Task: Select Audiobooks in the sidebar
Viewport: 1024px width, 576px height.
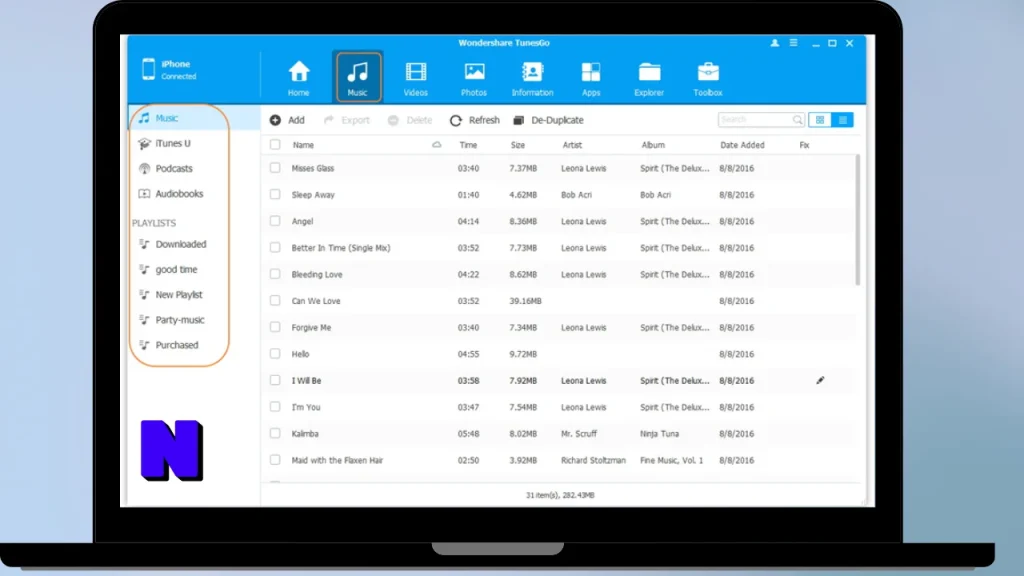Action: [x=179, y=194]
